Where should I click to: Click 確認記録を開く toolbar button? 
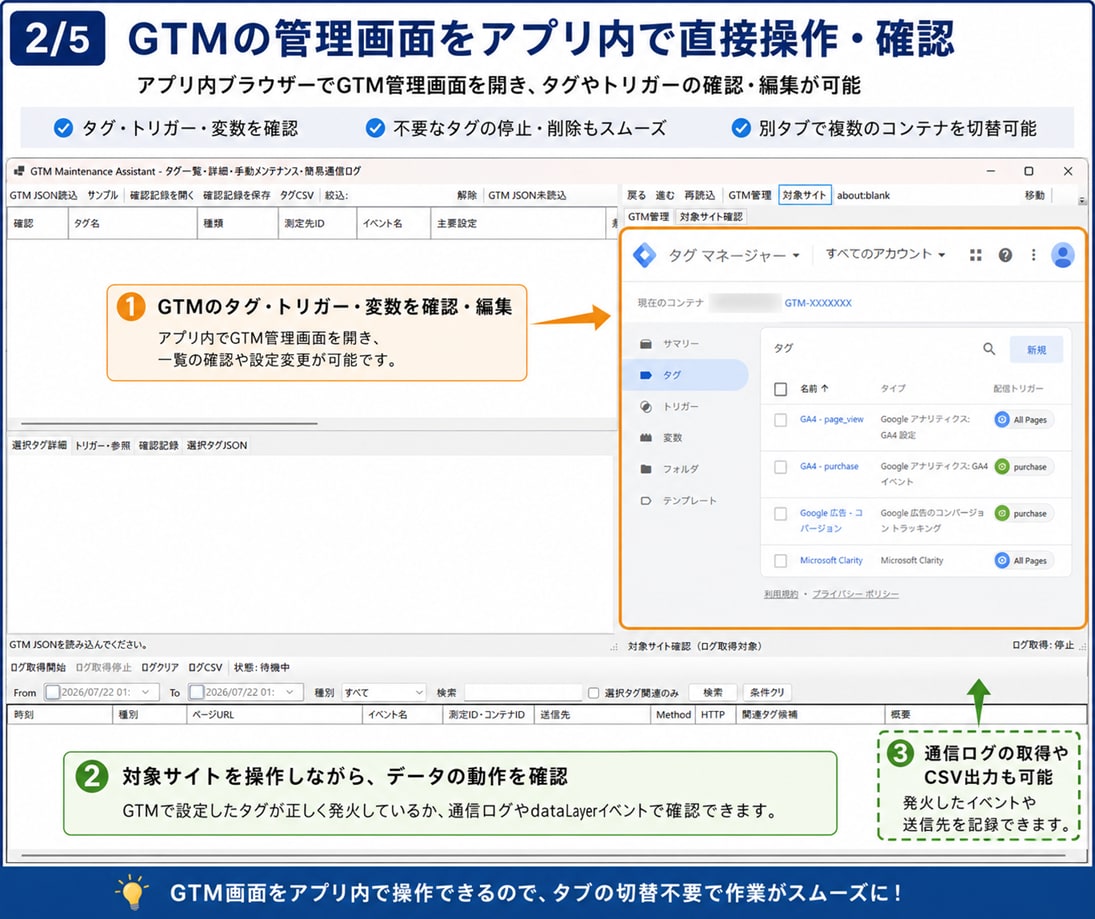[x=162, y=196]
